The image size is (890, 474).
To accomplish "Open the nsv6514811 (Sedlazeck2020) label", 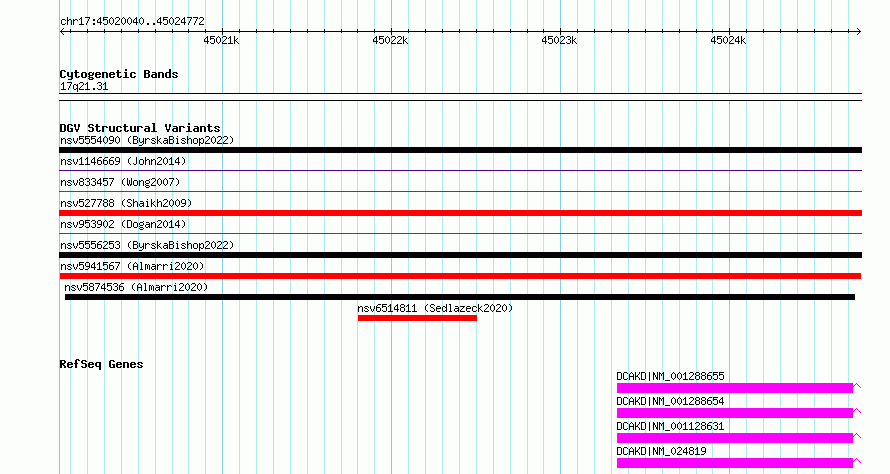I will tap(435, 308).
